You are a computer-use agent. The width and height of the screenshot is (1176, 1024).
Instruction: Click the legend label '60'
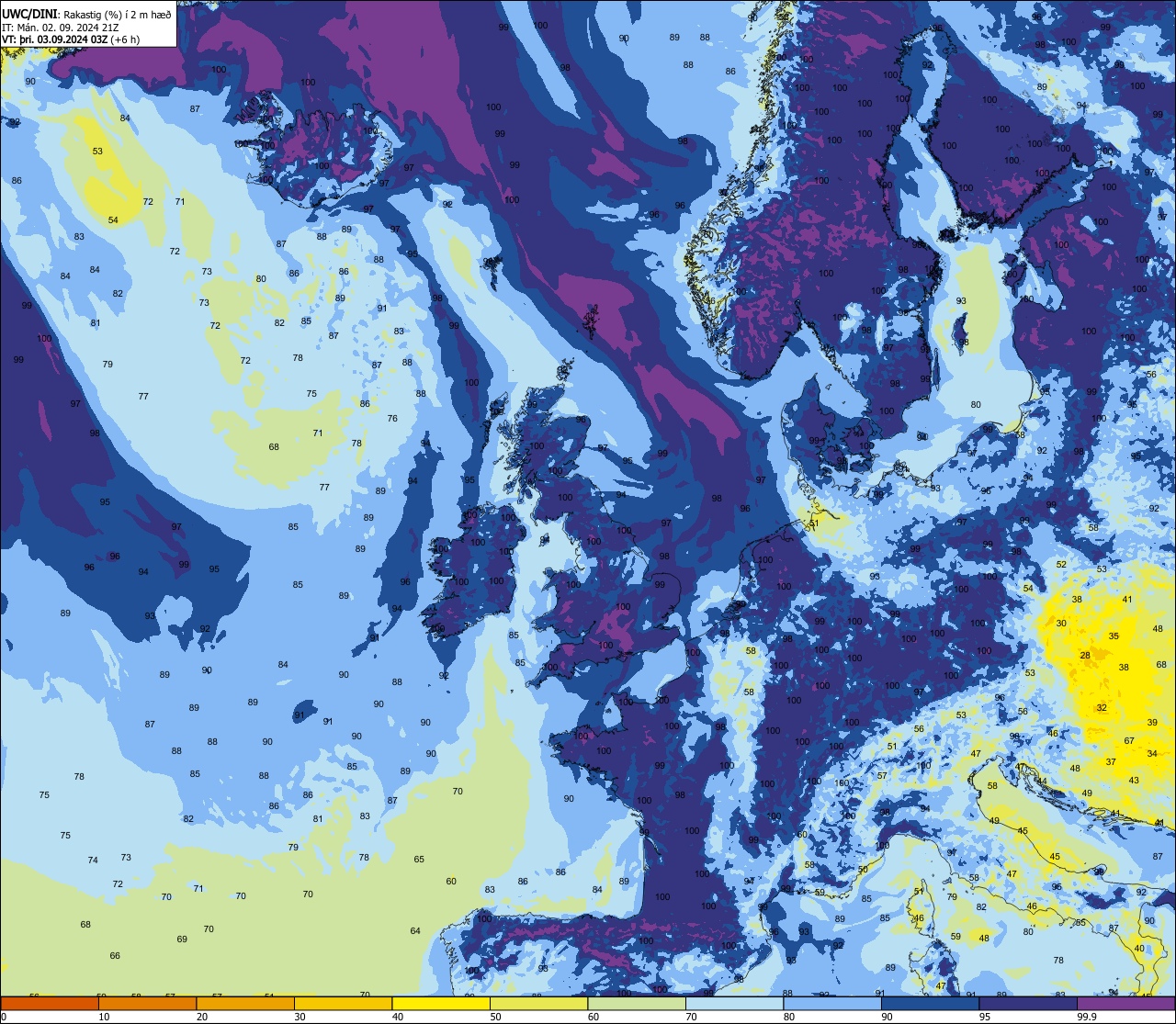(x=594, y=1017)
